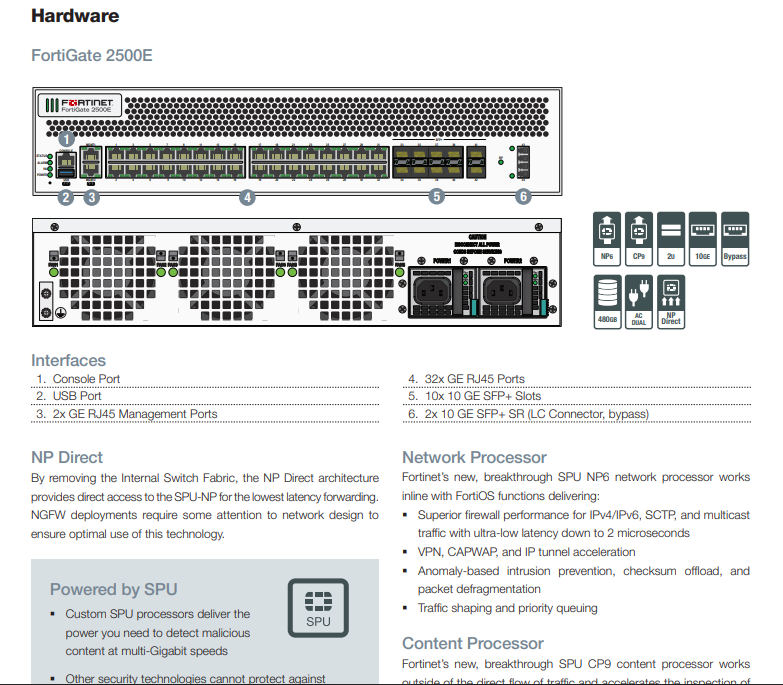
Task: Select the 2U rack size icon
Action: tap(671, 239)
